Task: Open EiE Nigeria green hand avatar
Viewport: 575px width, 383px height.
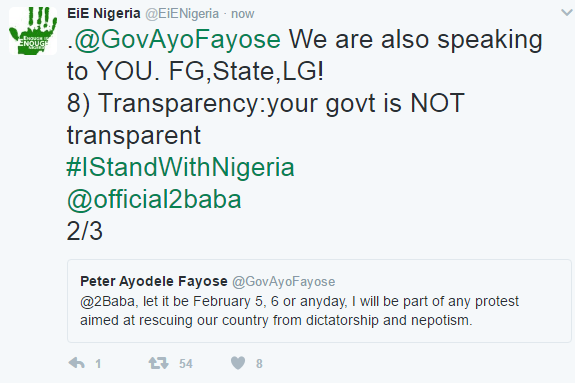Action: click(33, 31)
